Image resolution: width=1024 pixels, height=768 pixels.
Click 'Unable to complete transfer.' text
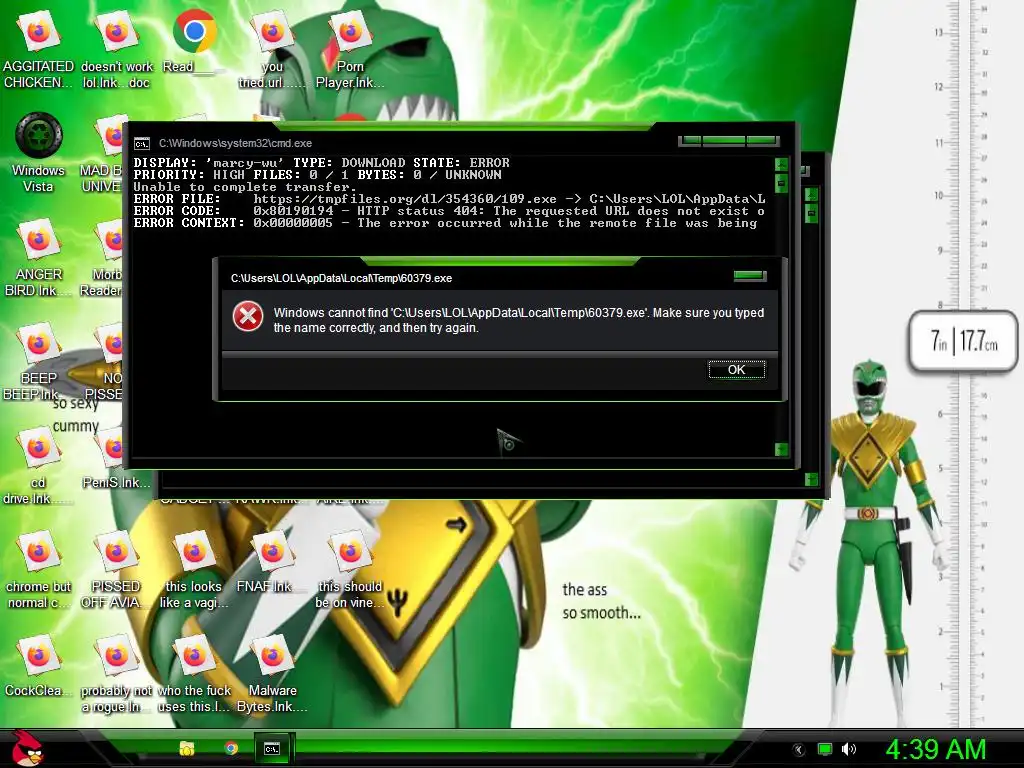tap(245, 187)
